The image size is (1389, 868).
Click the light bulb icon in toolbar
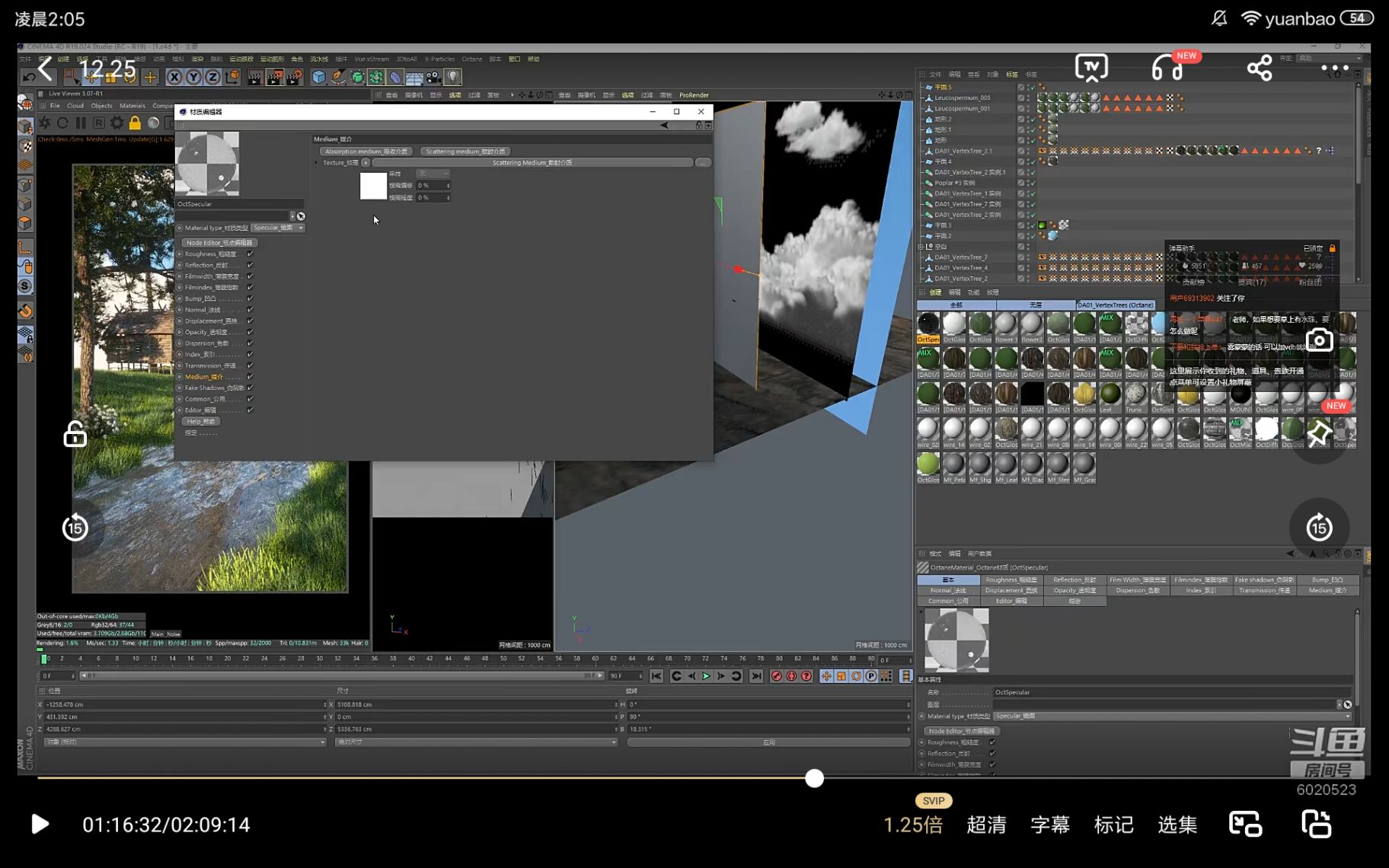[x=453, y=77]
